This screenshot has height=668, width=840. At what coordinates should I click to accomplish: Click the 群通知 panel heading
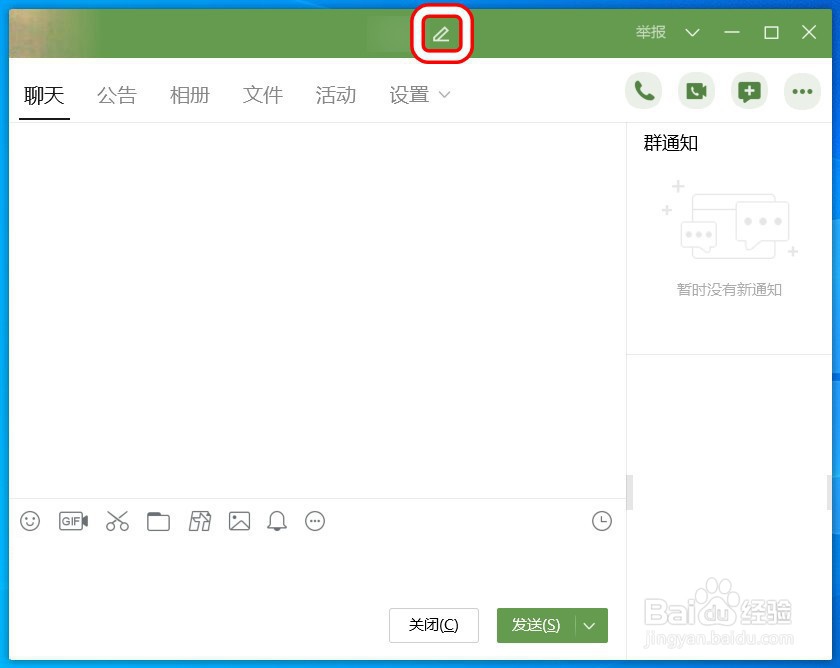tap(670, 143)
